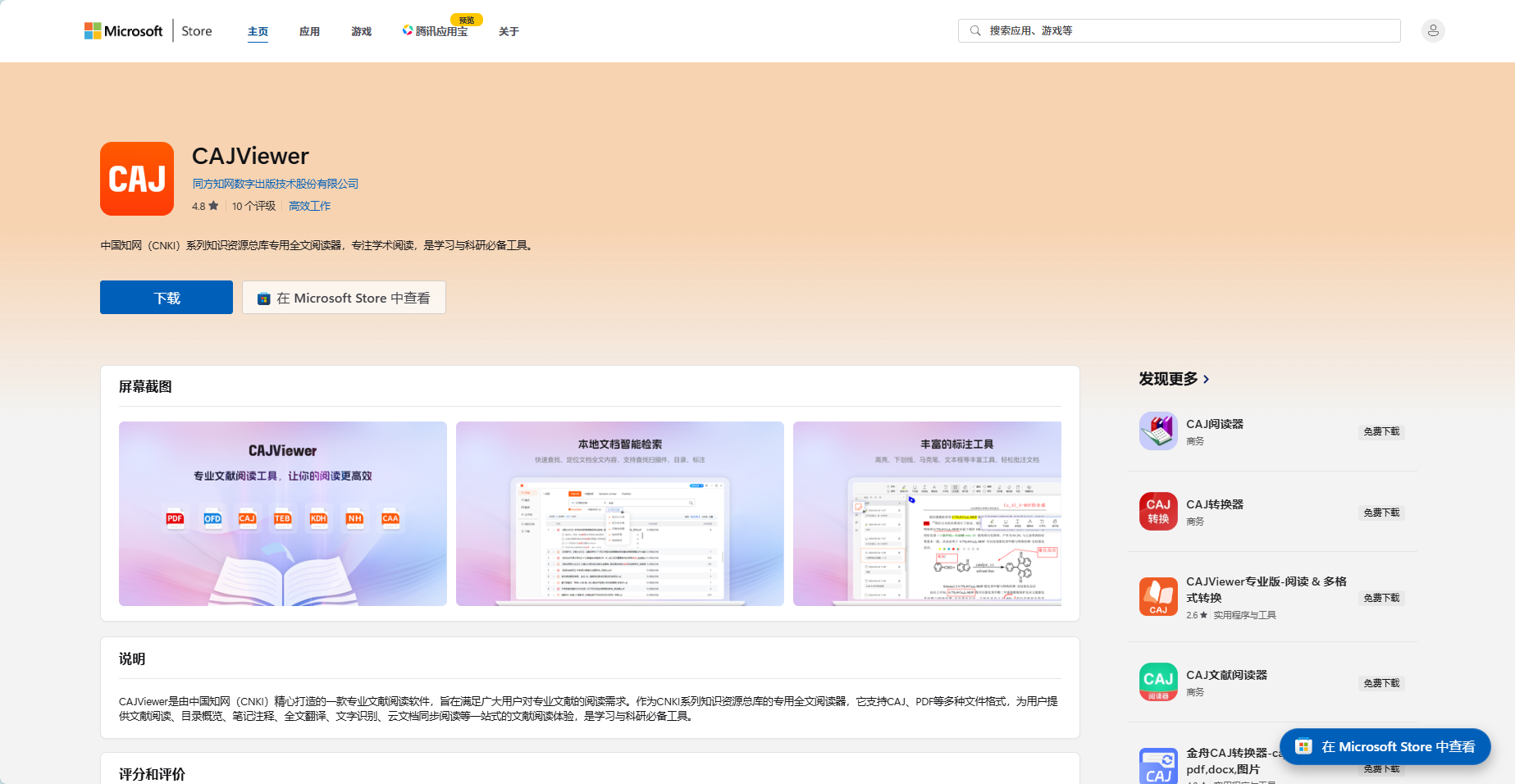Expand the 发现更多 chevron arrow
Image resolution: width=1515 pixels, height=784 pixels.
point(1206,379)
